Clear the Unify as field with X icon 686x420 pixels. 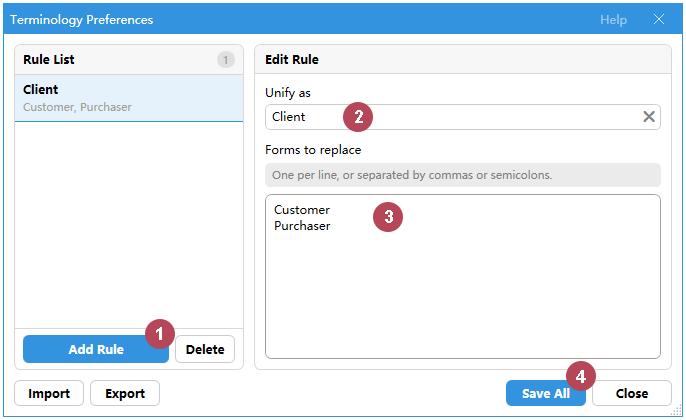click(649, 116)
